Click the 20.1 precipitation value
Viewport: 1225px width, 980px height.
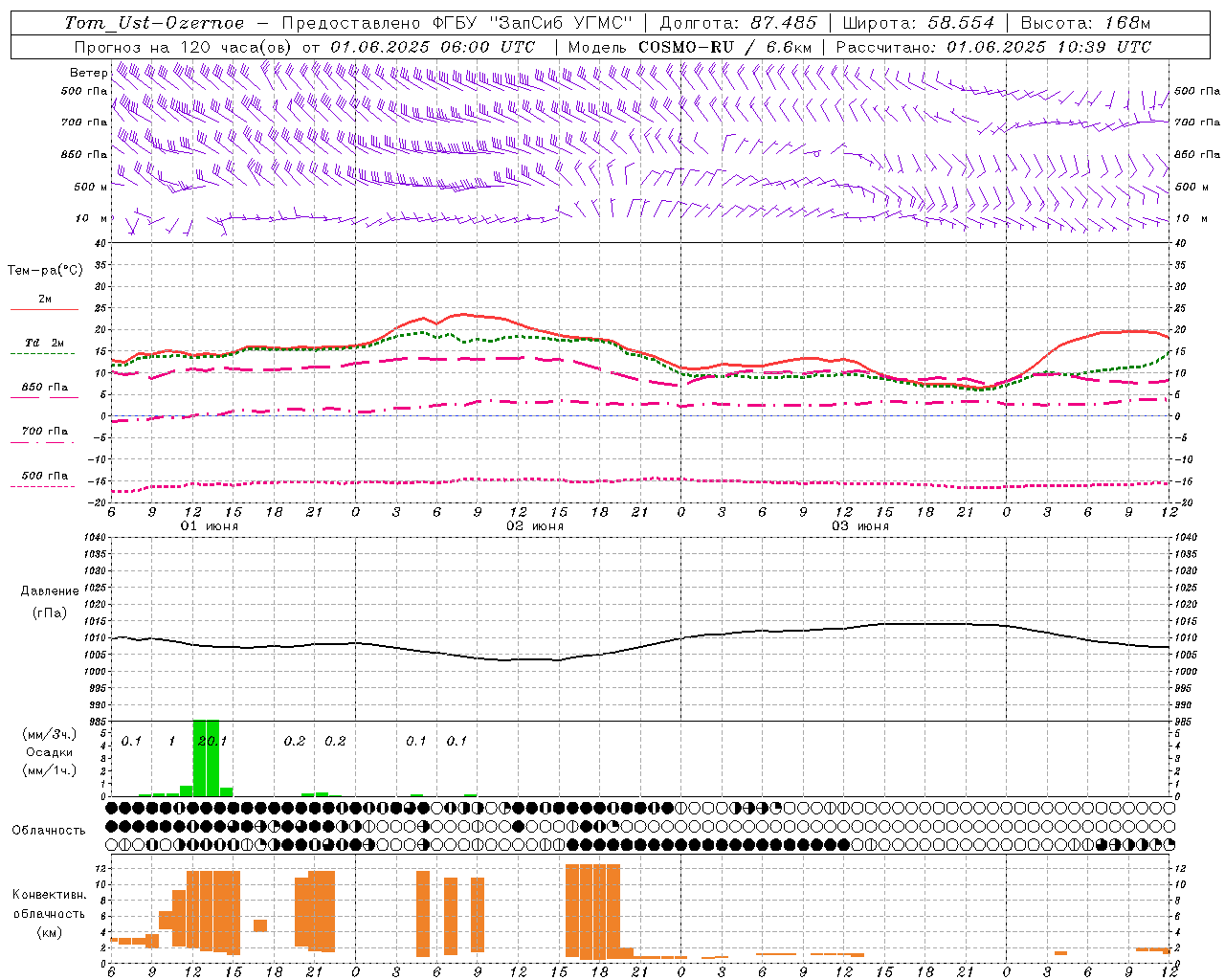point(212,741)
